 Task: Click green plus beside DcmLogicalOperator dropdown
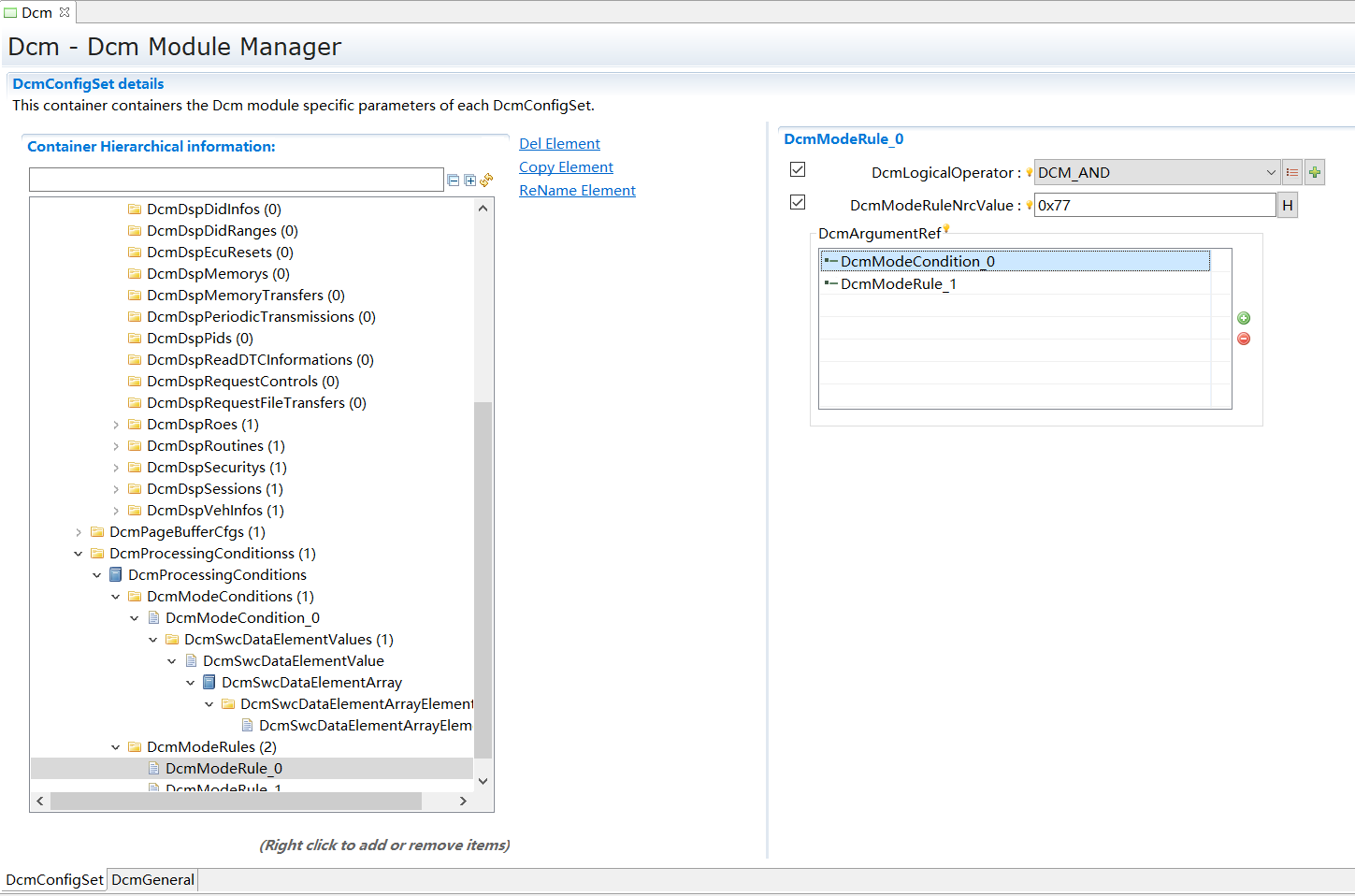click(1315, 172)
